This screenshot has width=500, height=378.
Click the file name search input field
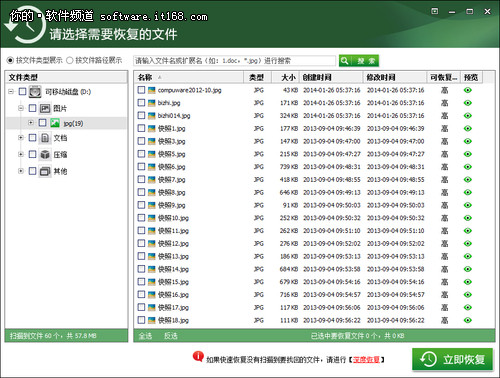click(x=234, y=61)
